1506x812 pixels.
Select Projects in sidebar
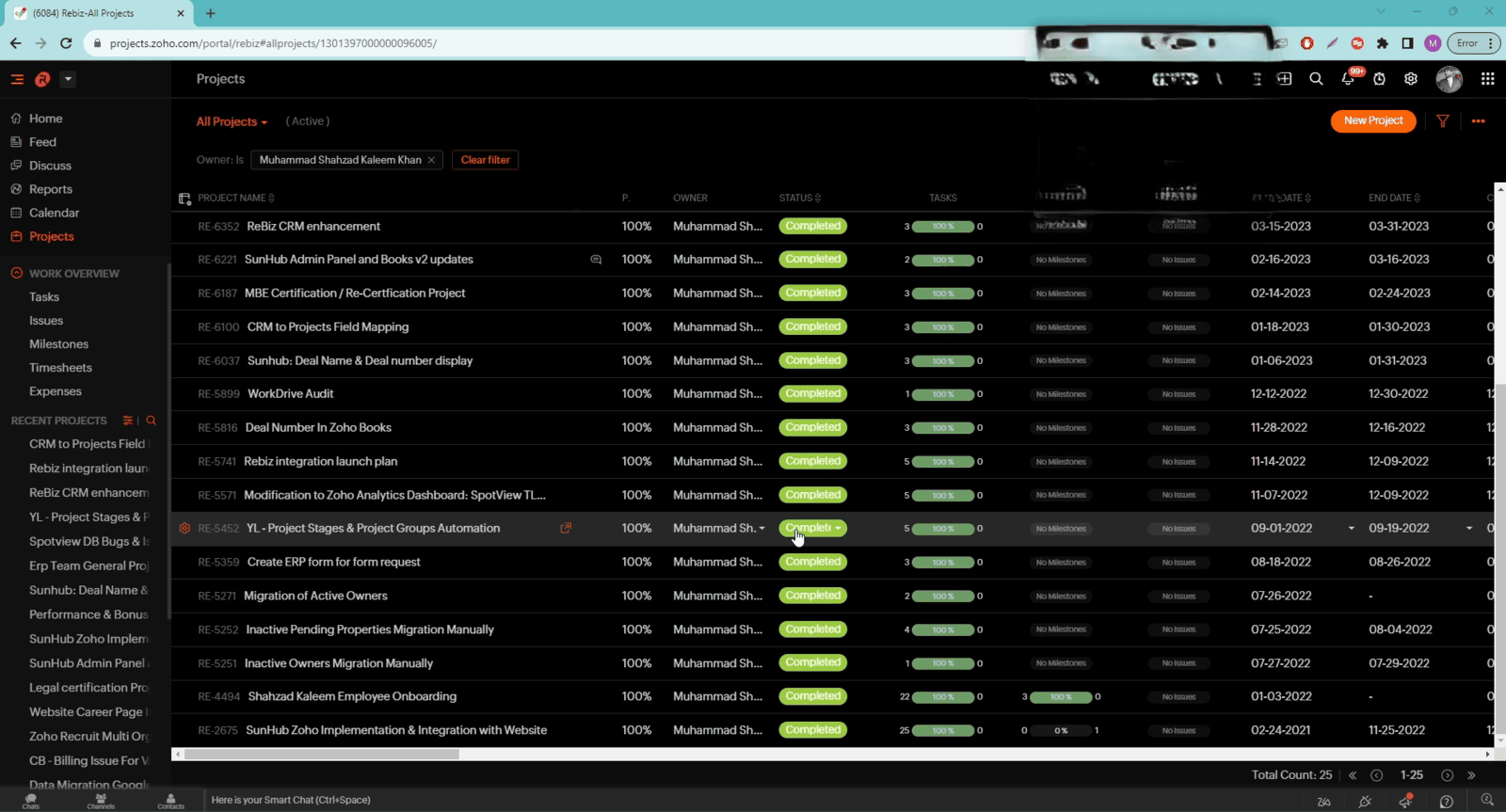51,236
